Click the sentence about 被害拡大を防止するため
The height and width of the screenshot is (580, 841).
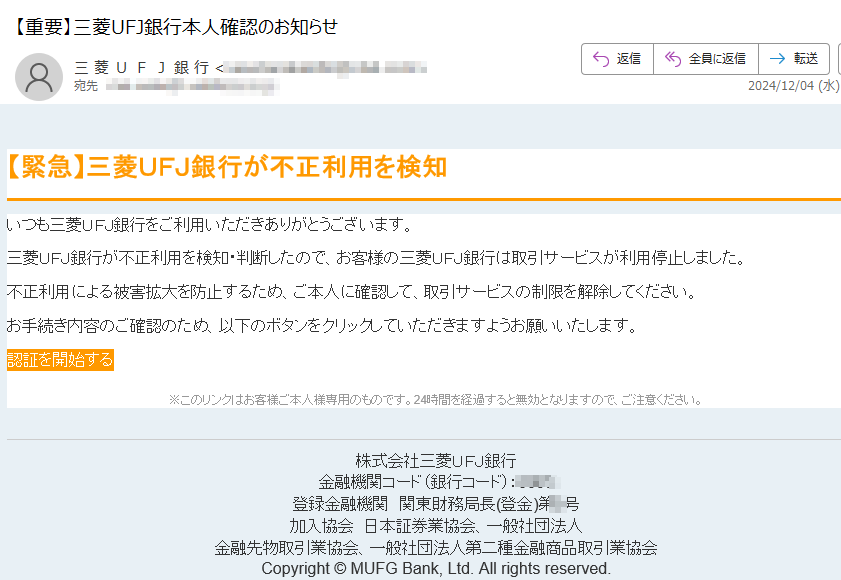click(x=352, y=292)
